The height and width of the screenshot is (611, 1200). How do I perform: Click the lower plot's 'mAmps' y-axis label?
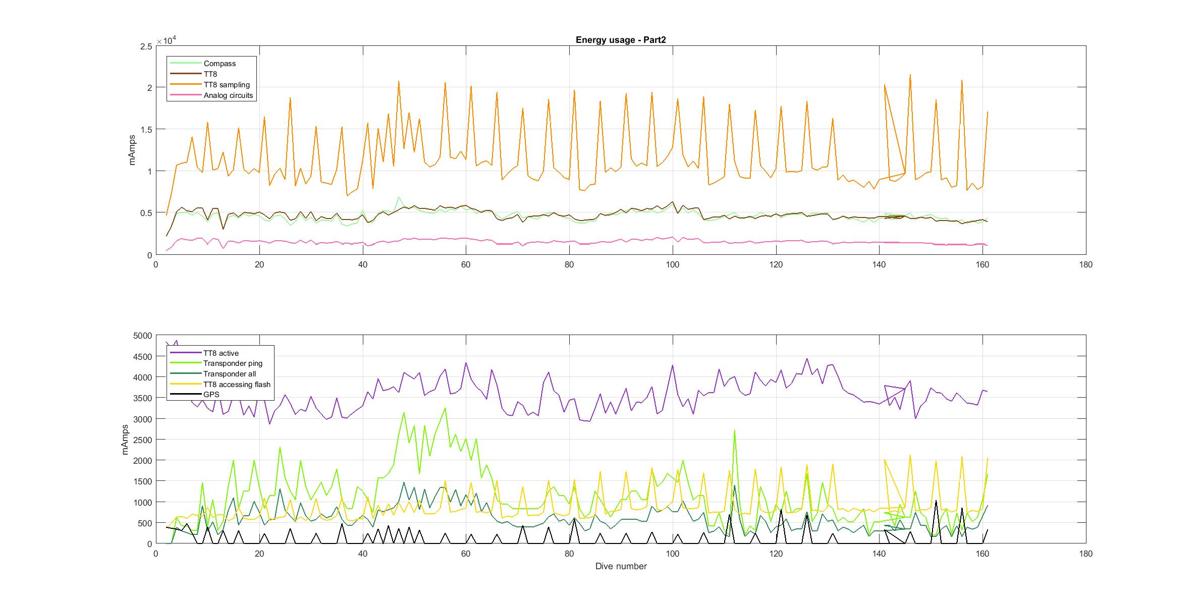(x=126, y=440)
